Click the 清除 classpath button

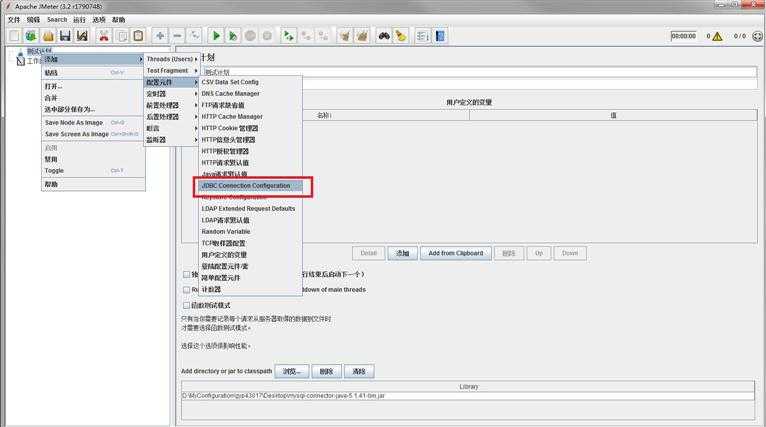click(x=359, y=371)
